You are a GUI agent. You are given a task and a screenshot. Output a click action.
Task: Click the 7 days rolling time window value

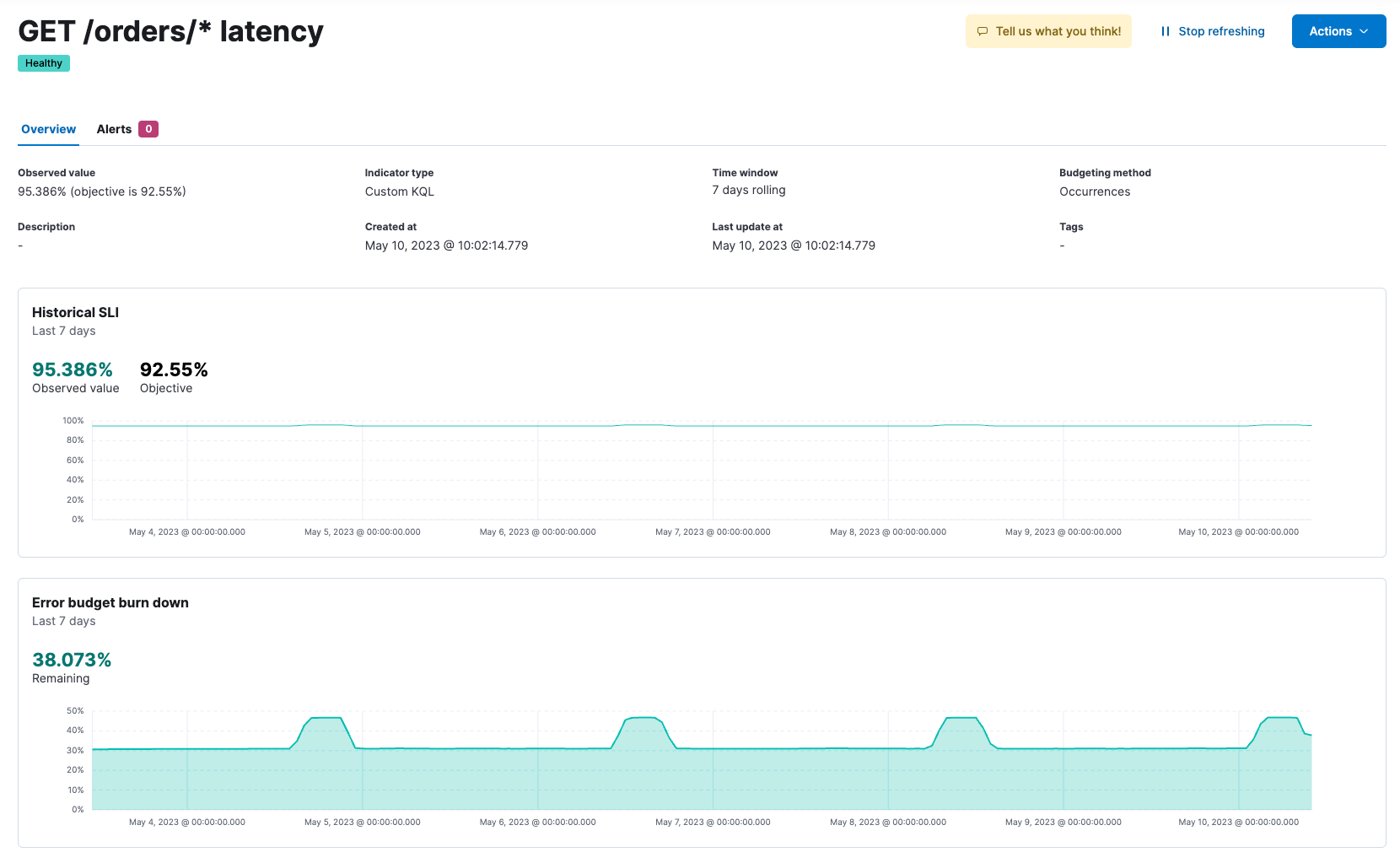748,190
